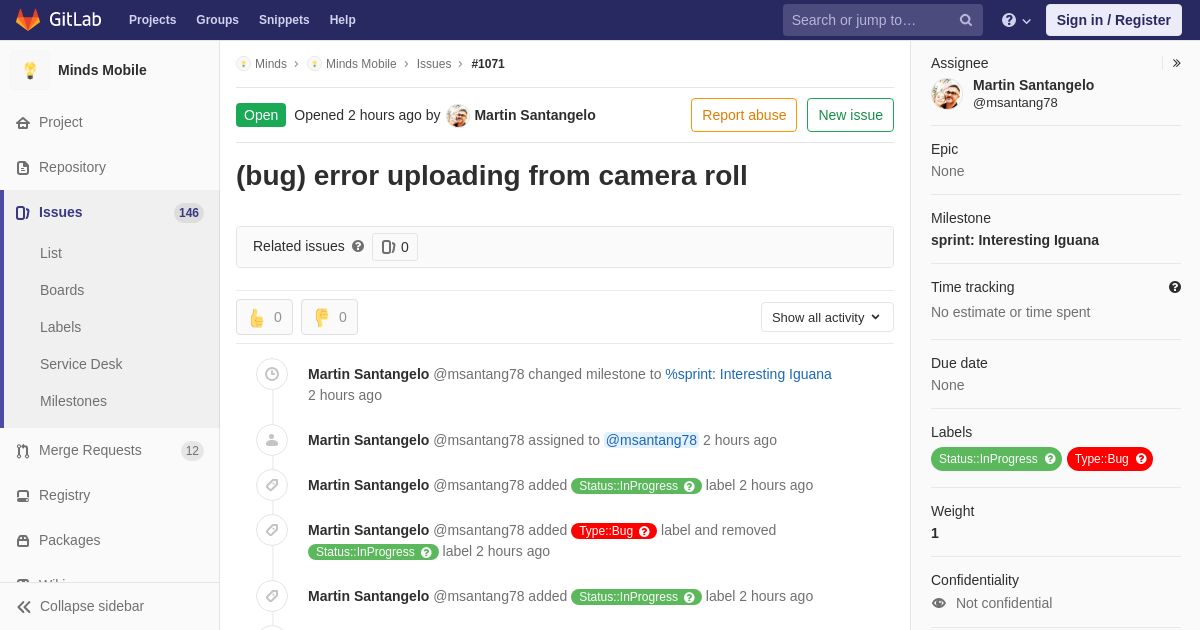Viewport: 1200px width, 630px height.
Task: Click the milestone change clock icon
Action: (x=272, y=374)
